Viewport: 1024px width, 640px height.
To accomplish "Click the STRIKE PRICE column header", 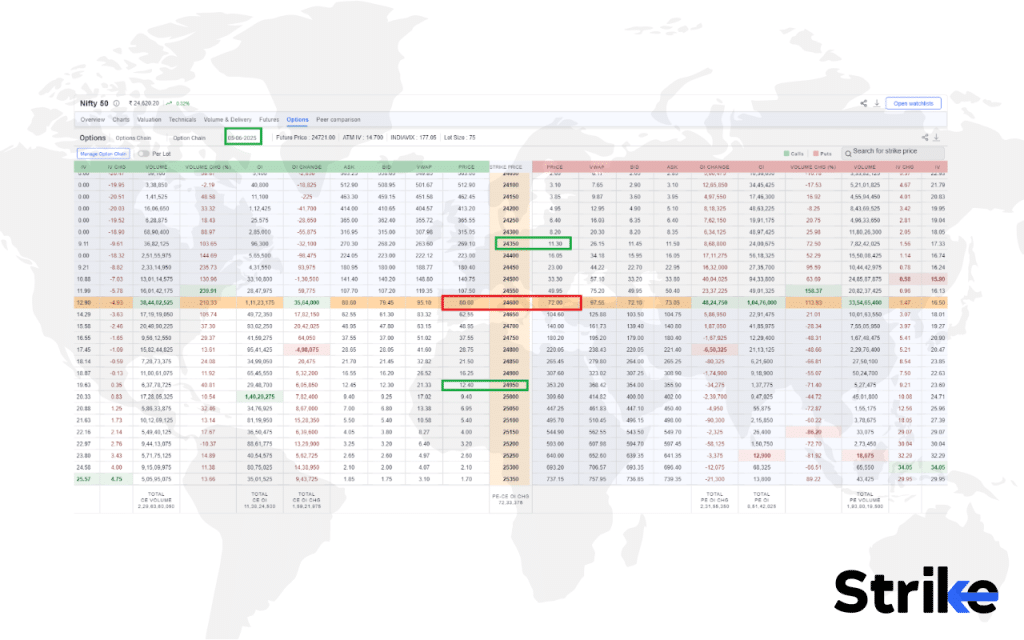I will 507,167.
